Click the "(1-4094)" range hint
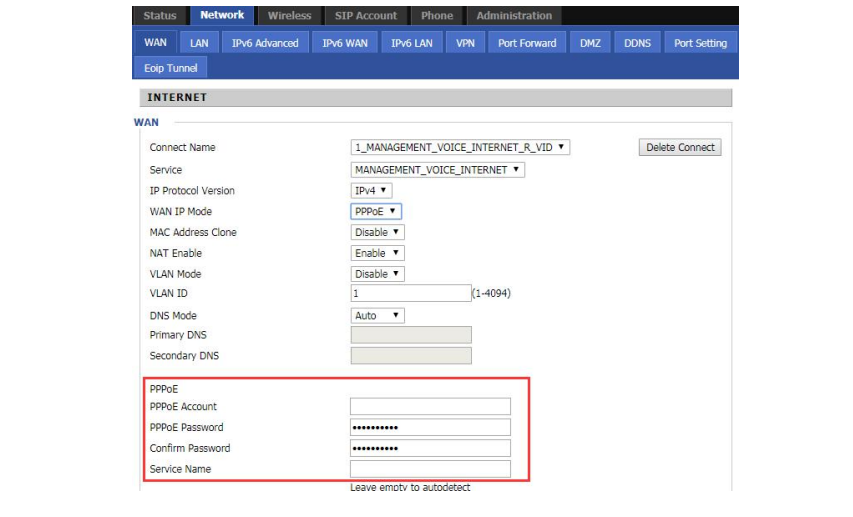This screenshot has height=517, width=853. pyautogui.click(x=491, y=293)
